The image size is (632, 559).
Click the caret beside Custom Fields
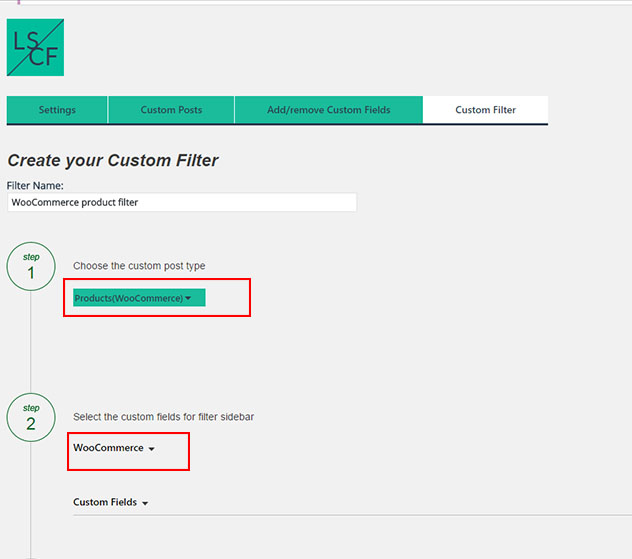tap(145, 503)
